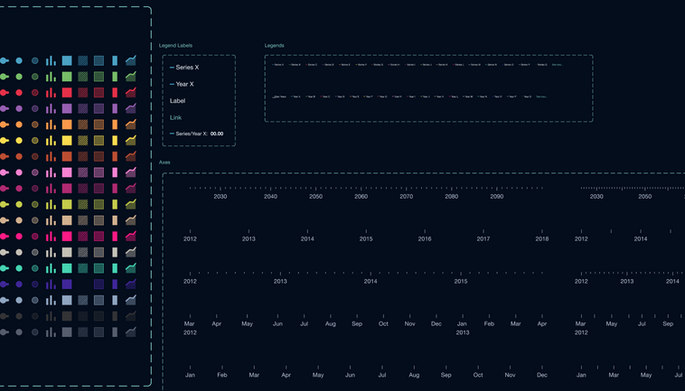
Task: Click the green area chart icon
Action: coord(131,76)
